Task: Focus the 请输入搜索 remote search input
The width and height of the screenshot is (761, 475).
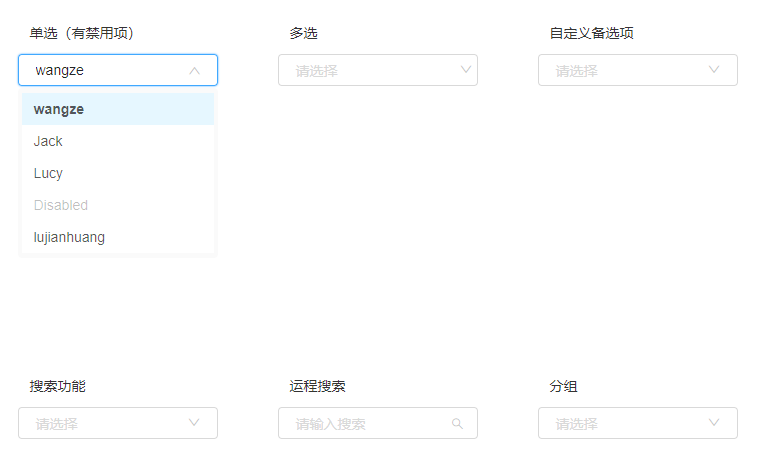Action: pyautogui.click(x=378, y=423)
